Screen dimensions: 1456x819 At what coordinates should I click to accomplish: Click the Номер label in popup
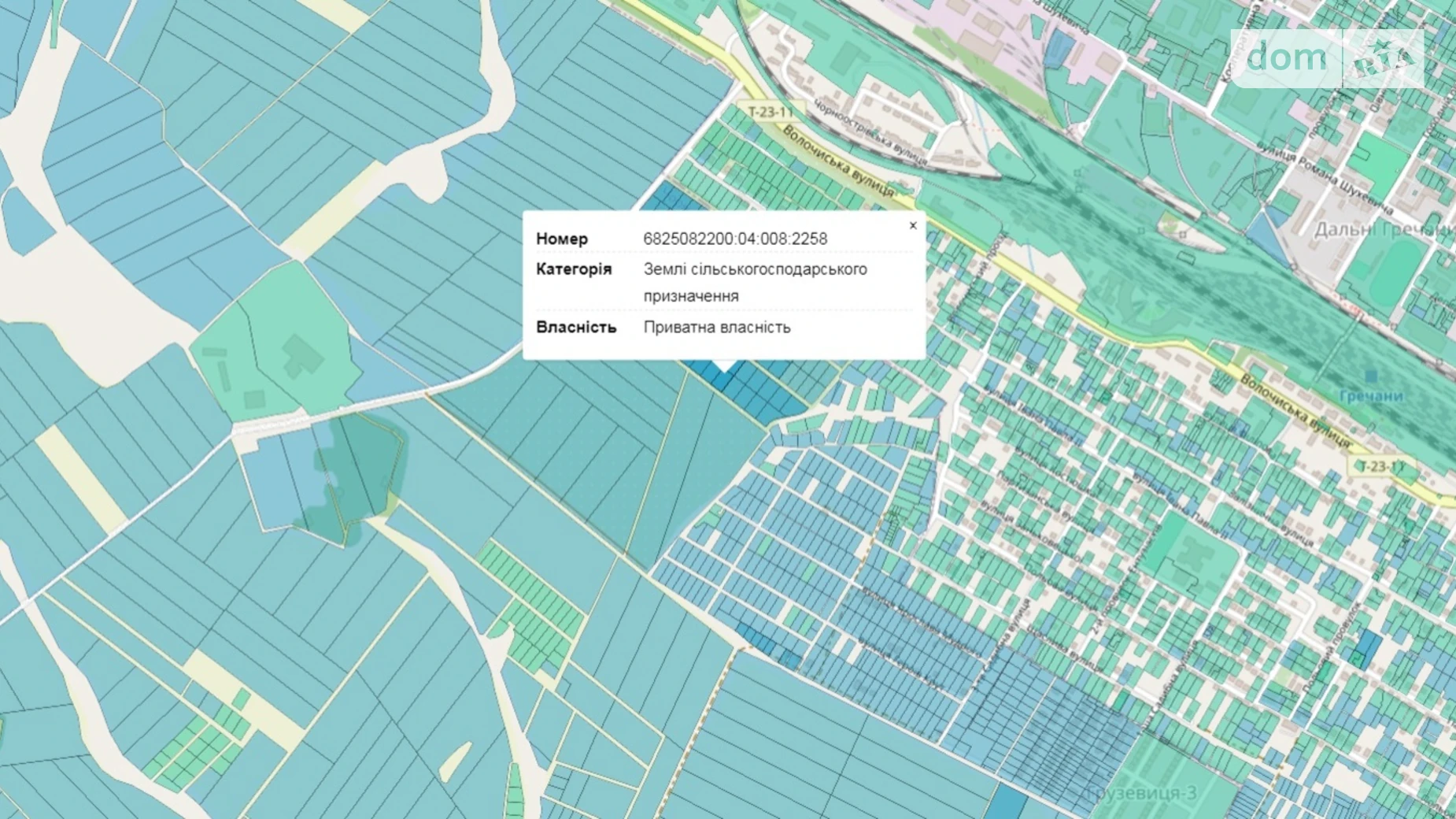click(x=561, y=239)
